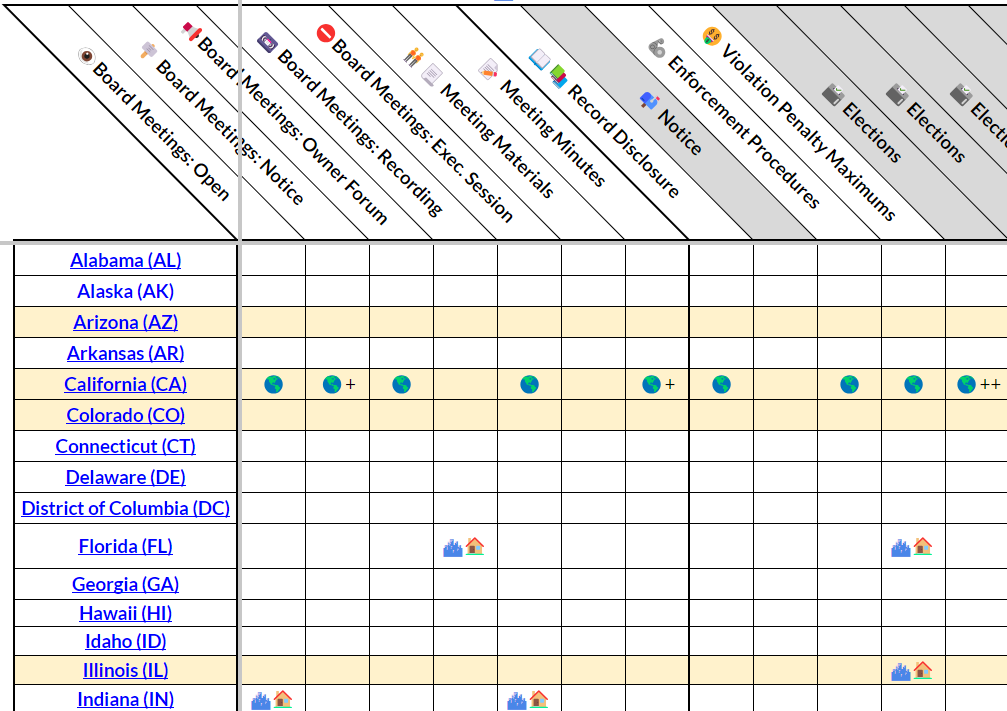The image size is (1007, 711).
Task: Open the Arizona (AZ) link
Action: tap(125, 322)
